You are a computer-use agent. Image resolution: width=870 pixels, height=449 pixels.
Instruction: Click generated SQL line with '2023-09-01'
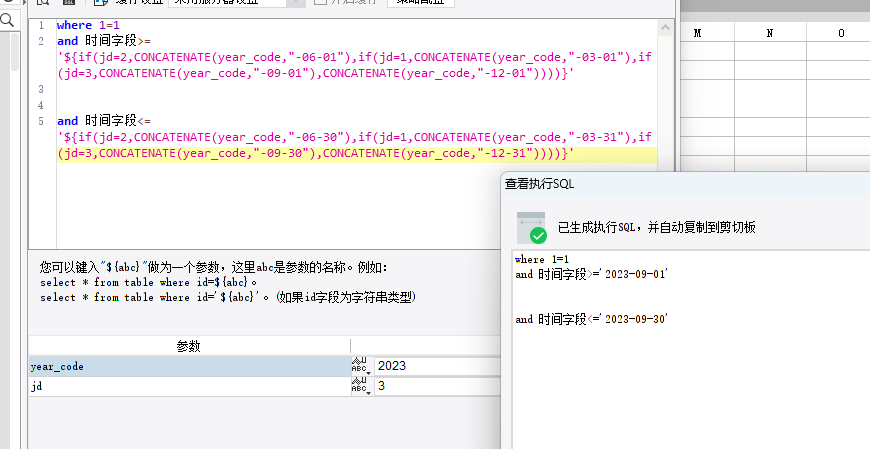[591, 274]
